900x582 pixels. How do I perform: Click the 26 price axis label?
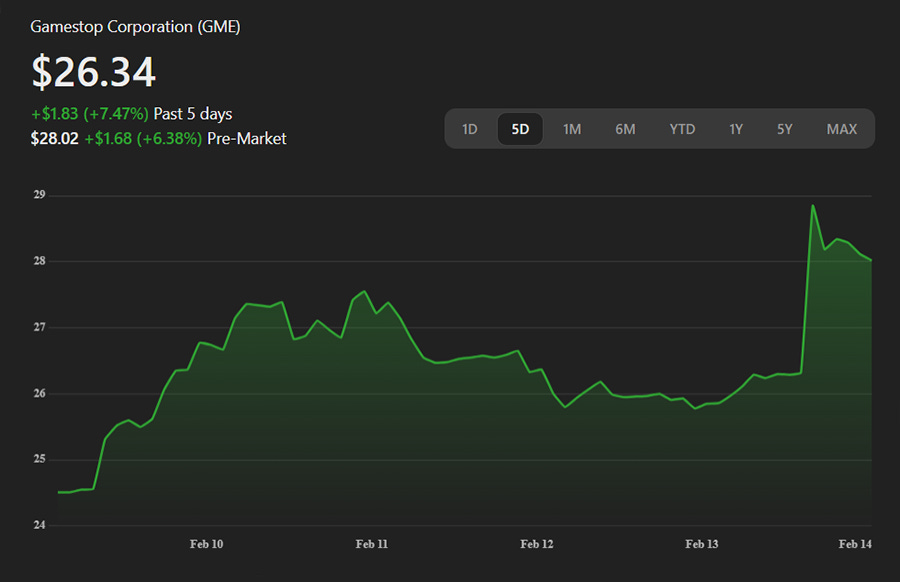tap(39, 393)
